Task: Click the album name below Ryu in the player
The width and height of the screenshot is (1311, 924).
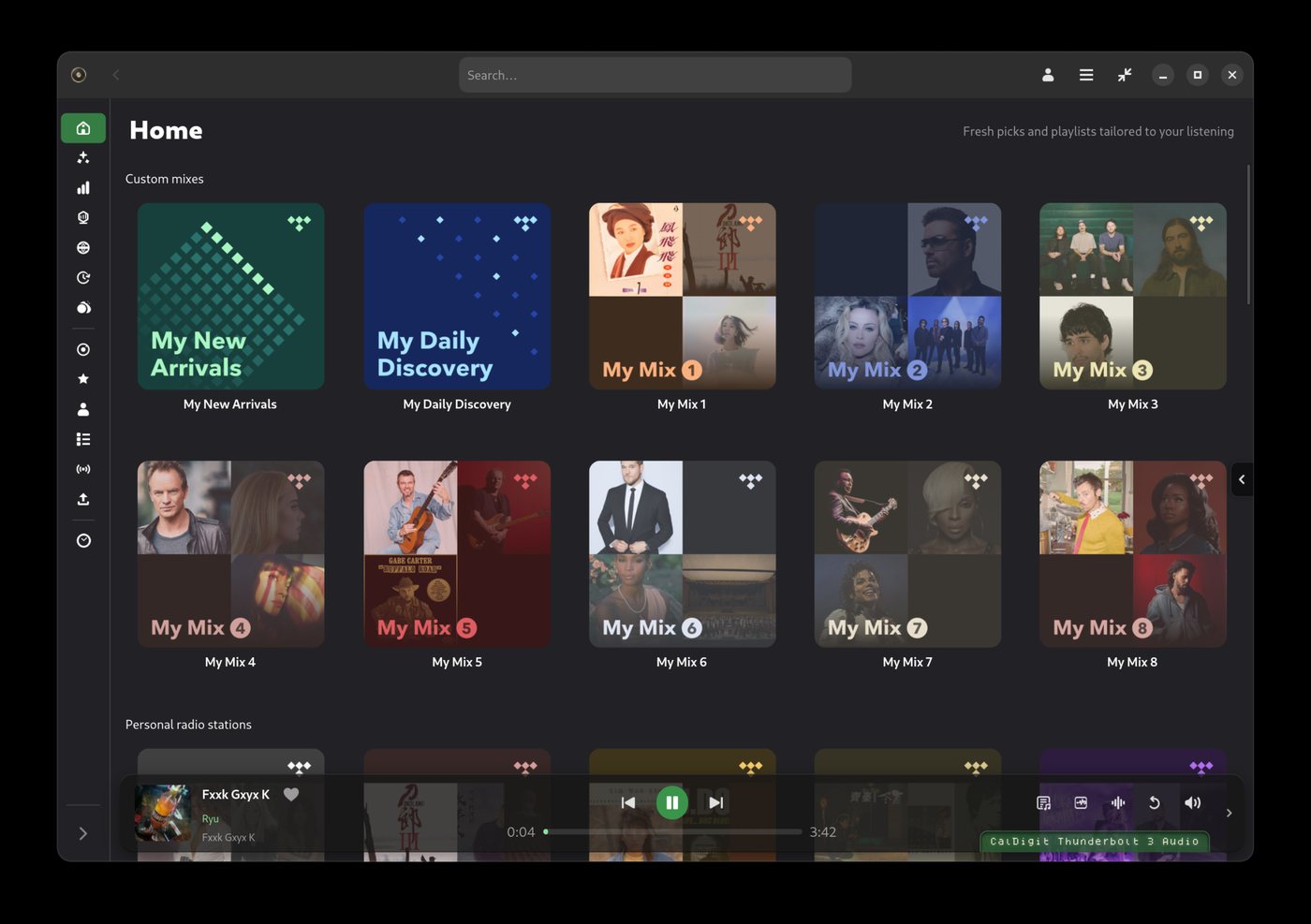Action: pos(228,837)
